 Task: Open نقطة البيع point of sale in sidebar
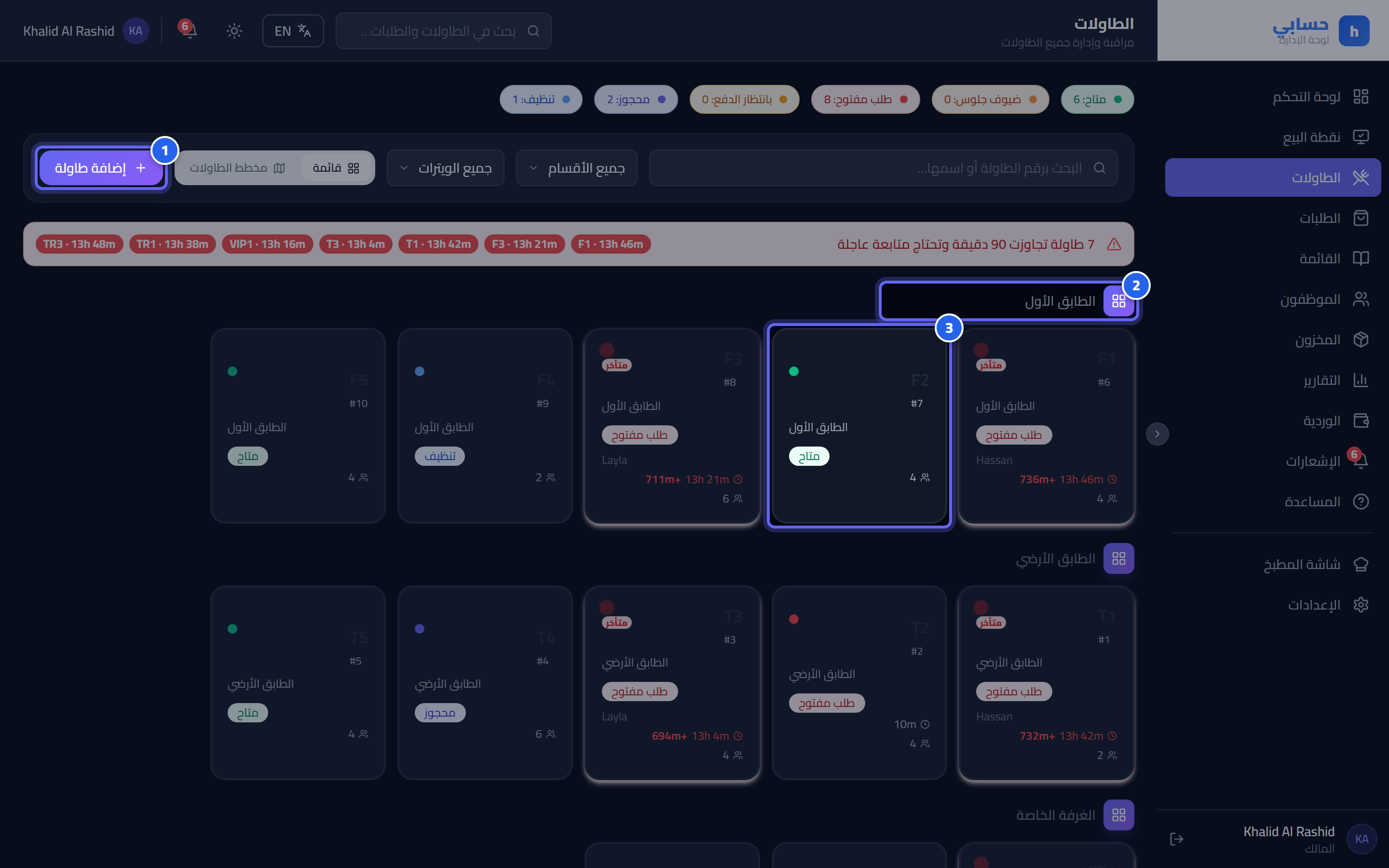click(x=1273, y=137)
